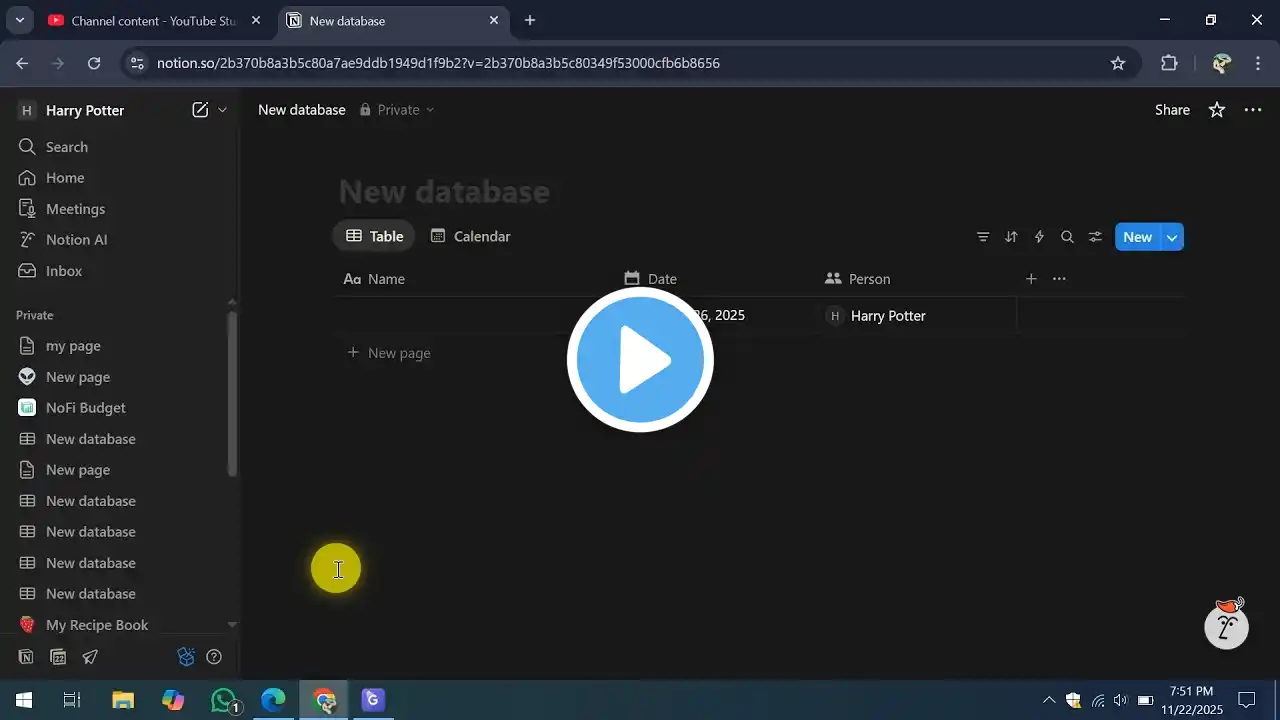Screen dimensions: 1280x720
Task: Open the Chrome three-dot menu
Action: click(x=1258, y=63)
